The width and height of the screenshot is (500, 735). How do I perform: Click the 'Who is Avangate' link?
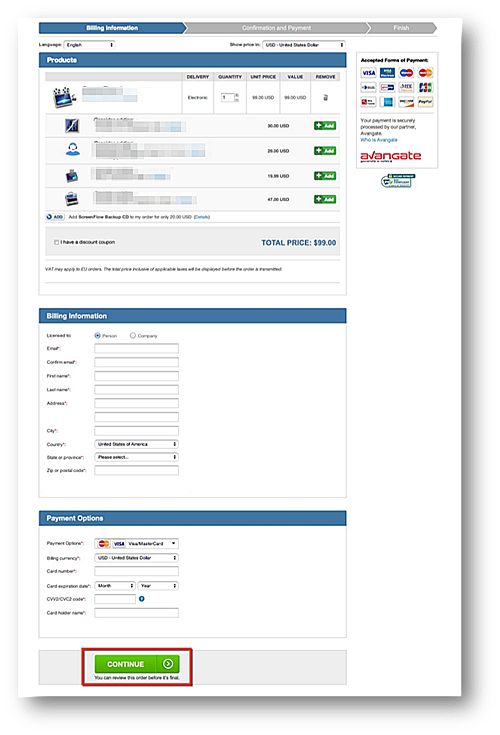click(x=379, y=140)
